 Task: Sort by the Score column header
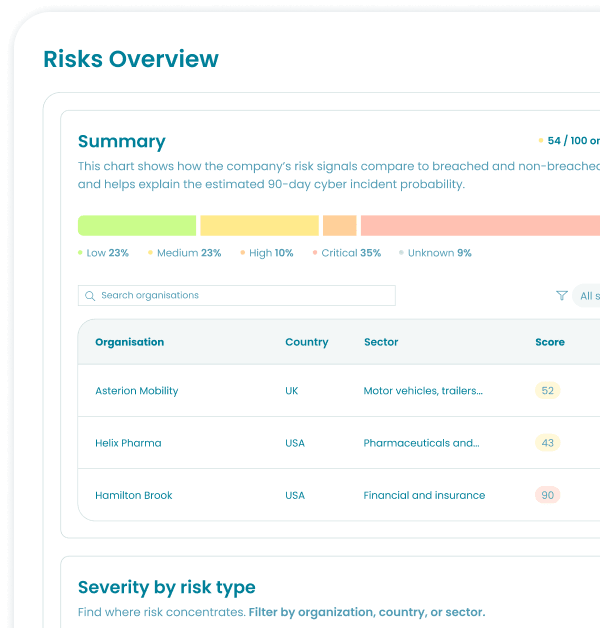coord(550,342)
